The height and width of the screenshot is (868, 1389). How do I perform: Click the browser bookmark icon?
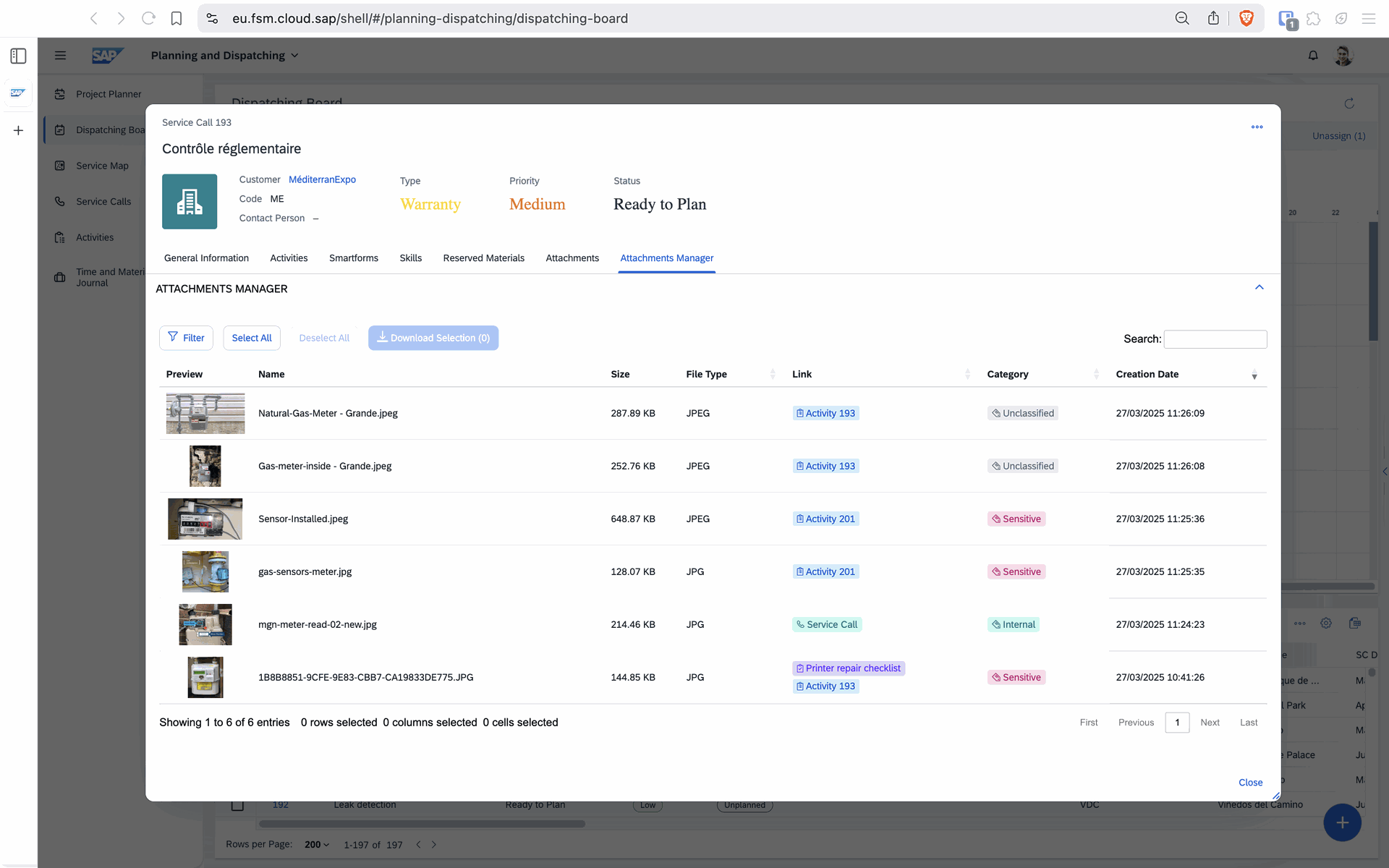[176, 18]
